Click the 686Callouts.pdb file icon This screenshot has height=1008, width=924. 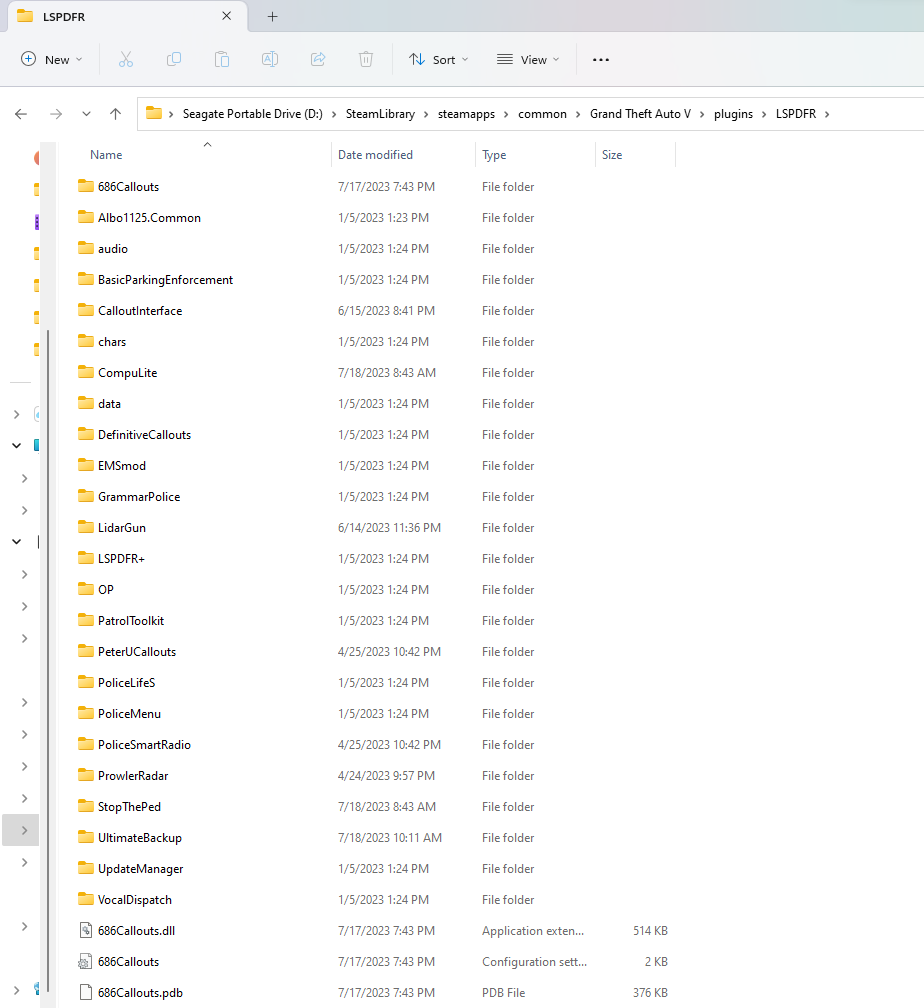point(86,993)
